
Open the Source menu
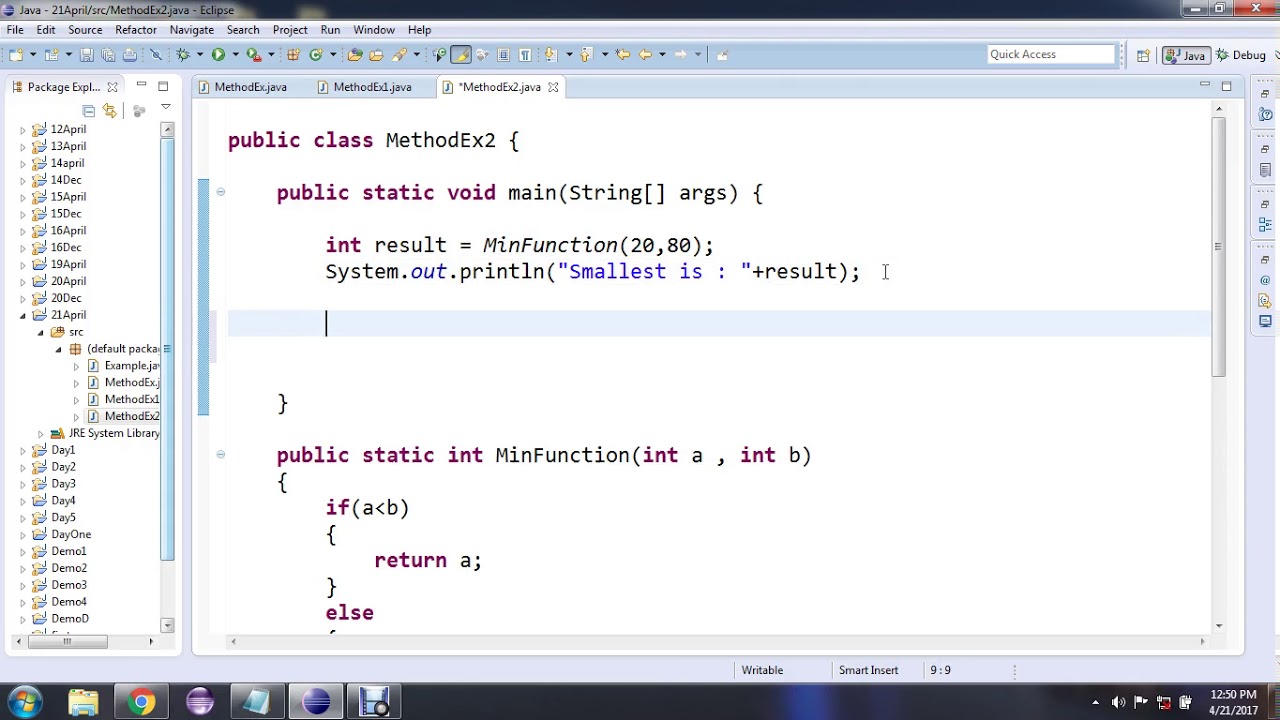click(x=85, y=30)
